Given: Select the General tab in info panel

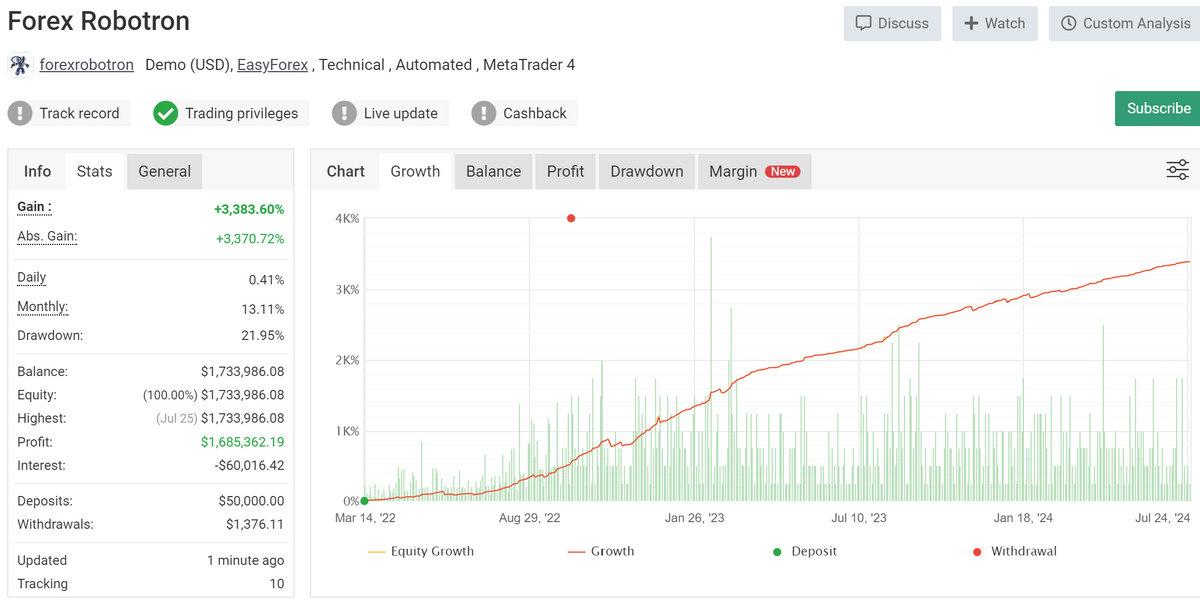Looking at the screenshot, I should (164, 171).
